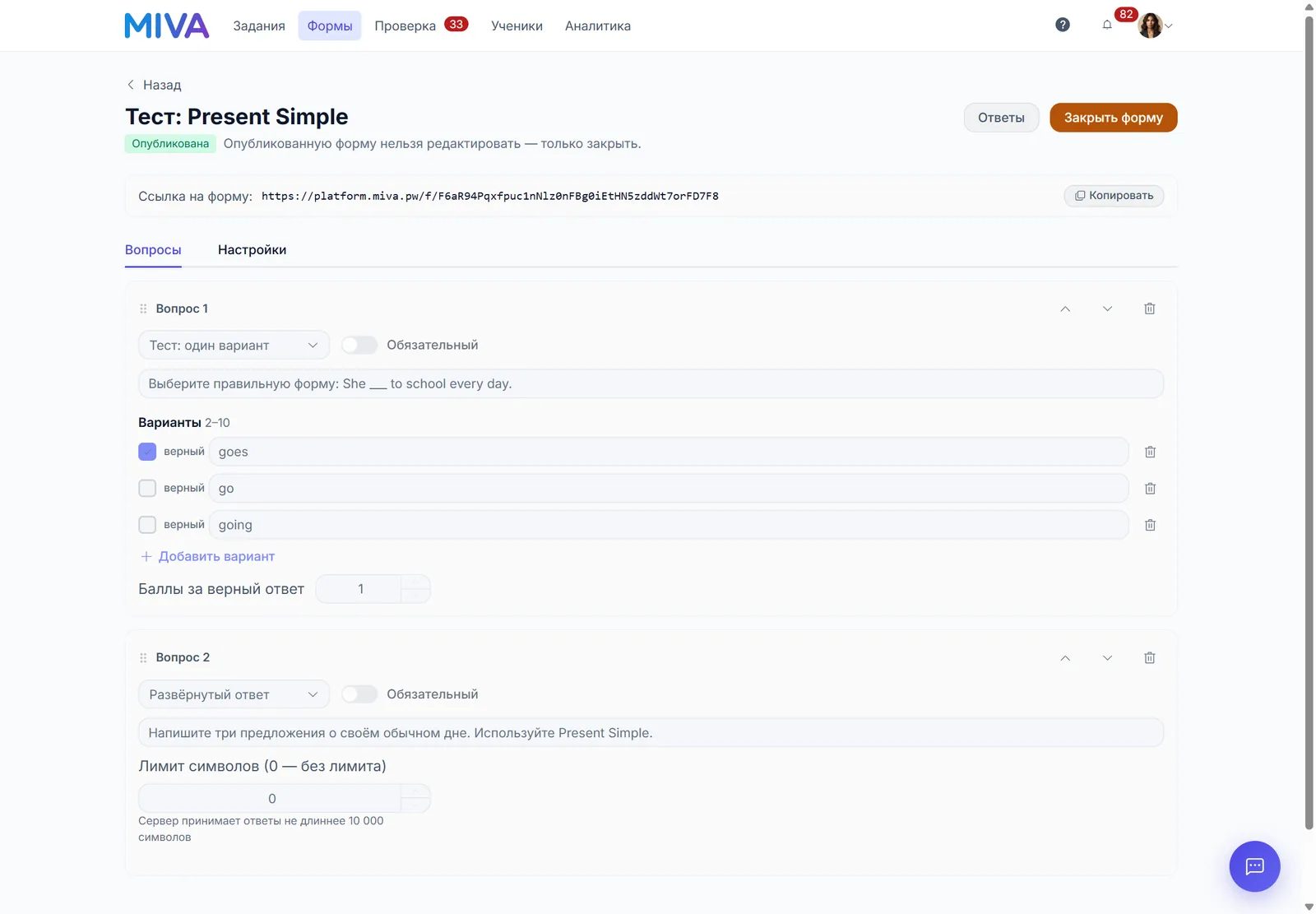Click the character limit stepper field
Image resolution: width=1316 pixels, height=914 pixels.
[x=284, y=798]
